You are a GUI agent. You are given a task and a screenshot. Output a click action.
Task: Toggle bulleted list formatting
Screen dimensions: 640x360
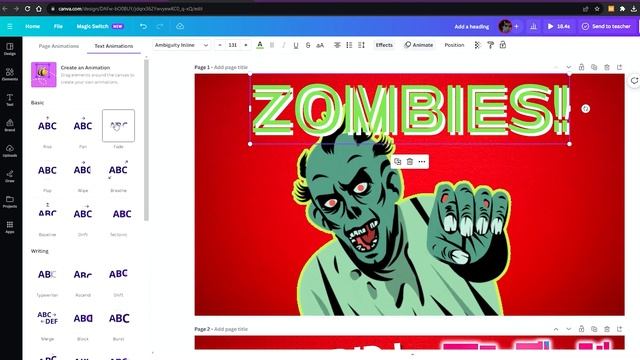pyautogui.click(x=349, y=45)
